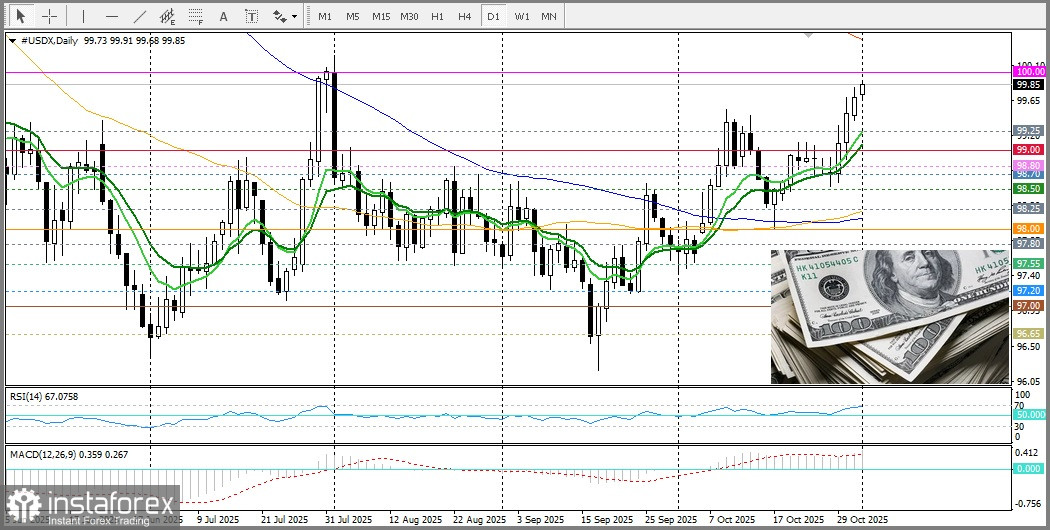The width and height of the screenshot is (1050, 530).
Task: Click the red 99.00 price label
Action: tap(1029, 149)
